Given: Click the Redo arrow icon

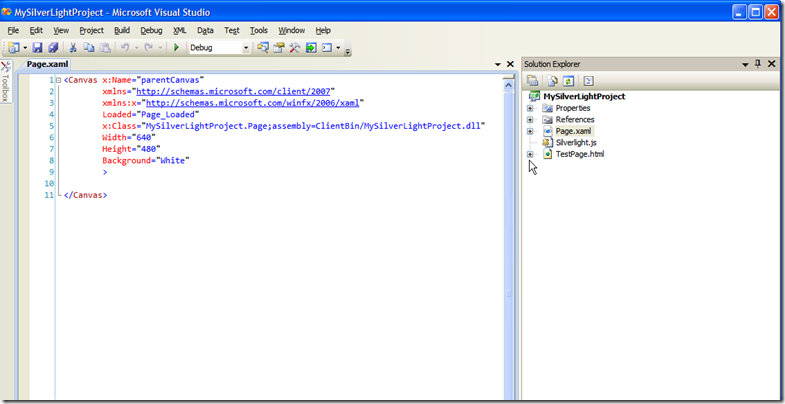Looking at the screenshot, I should click(x=149, y=48).
